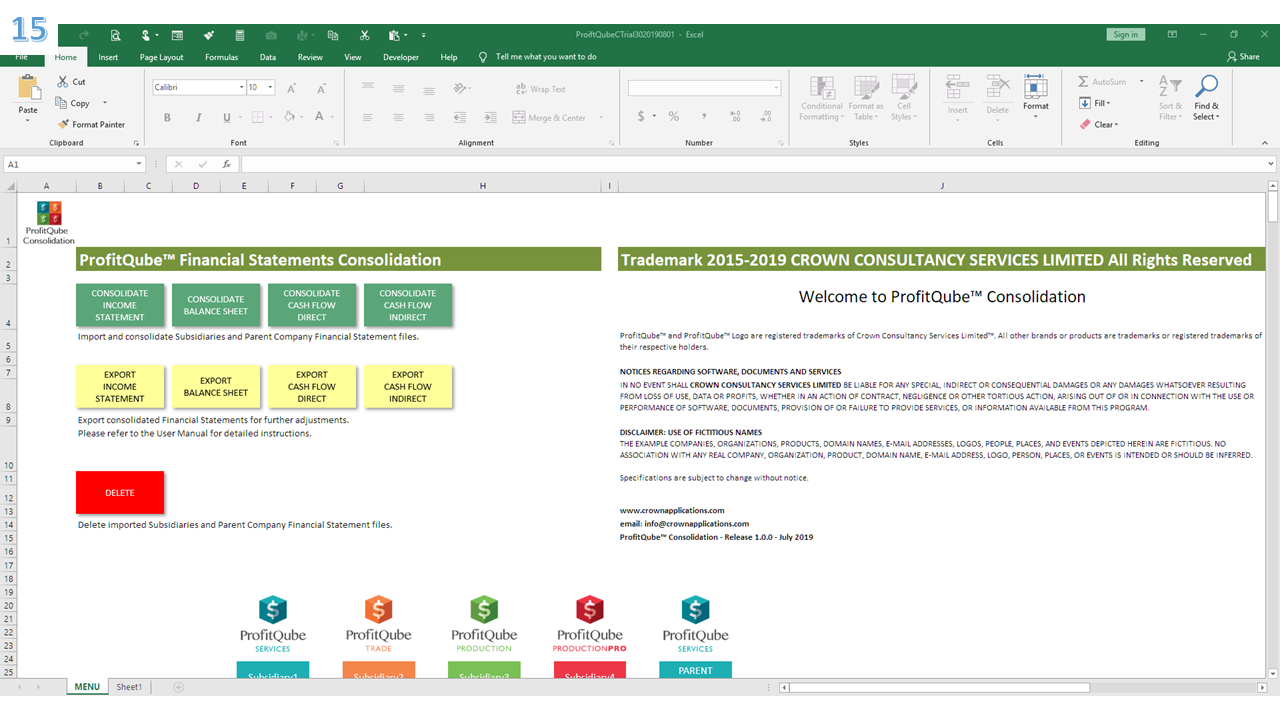
Task: Click the camera icon in quick access toolbar
Action: coord(271,35)
